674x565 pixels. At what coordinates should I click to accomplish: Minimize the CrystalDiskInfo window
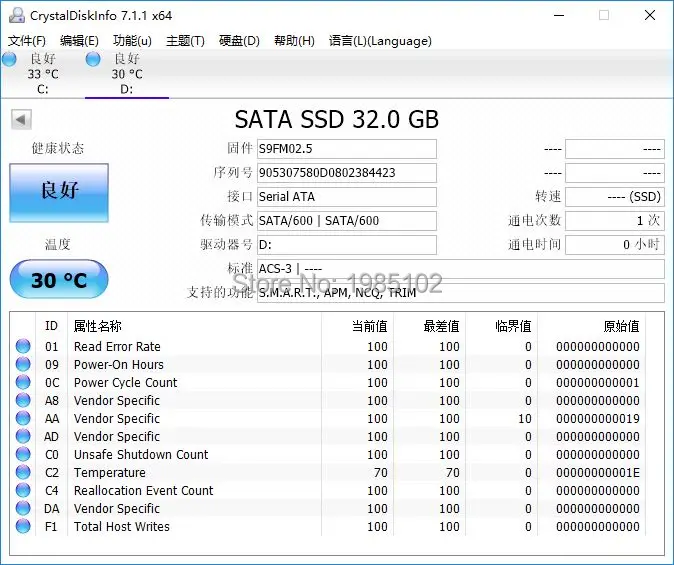pos(559,15)
